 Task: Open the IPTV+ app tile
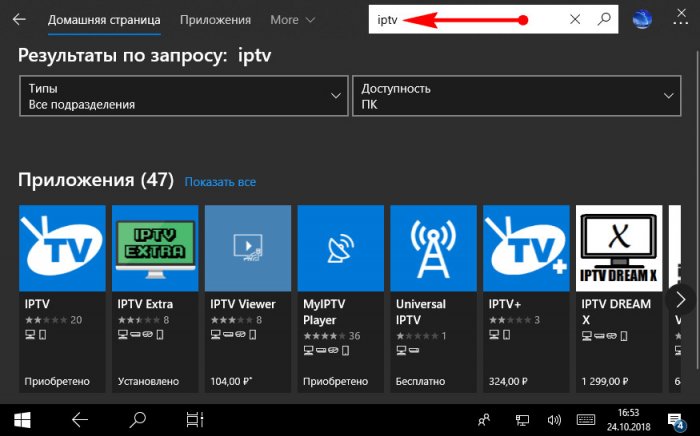pyautogui.click(x=526, y=248)
